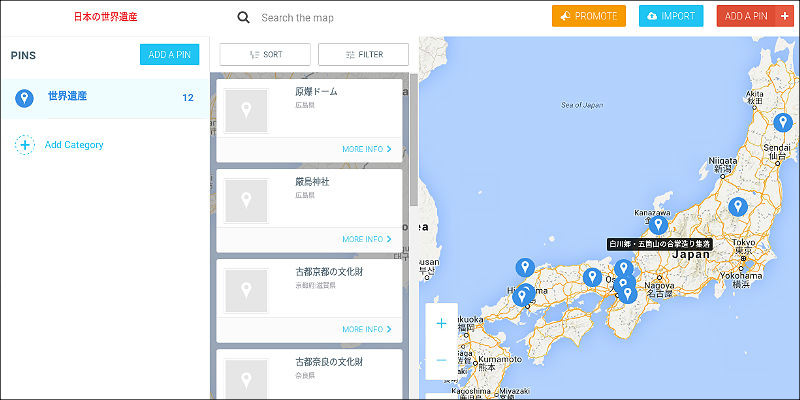Image resolution: width=800 pixels, height=400 pixels.
Task: Click ADD A PIN in Pins panel
Action: click(169, 55)
